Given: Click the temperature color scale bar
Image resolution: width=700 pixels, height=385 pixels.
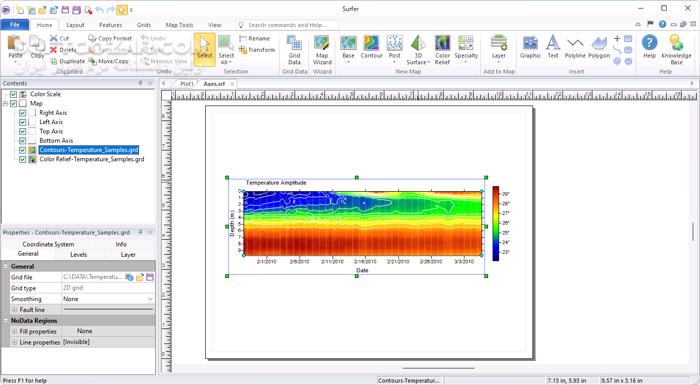Looking at the screenshot, I should 496,223.
